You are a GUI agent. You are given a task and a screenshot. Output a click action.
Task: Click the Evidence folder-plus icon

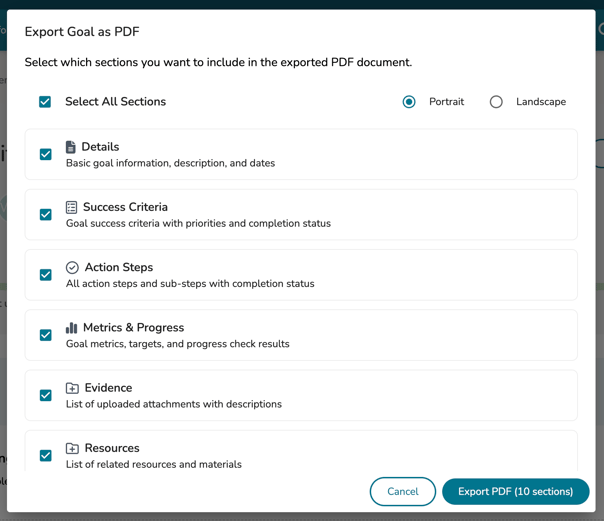point(72,388)
